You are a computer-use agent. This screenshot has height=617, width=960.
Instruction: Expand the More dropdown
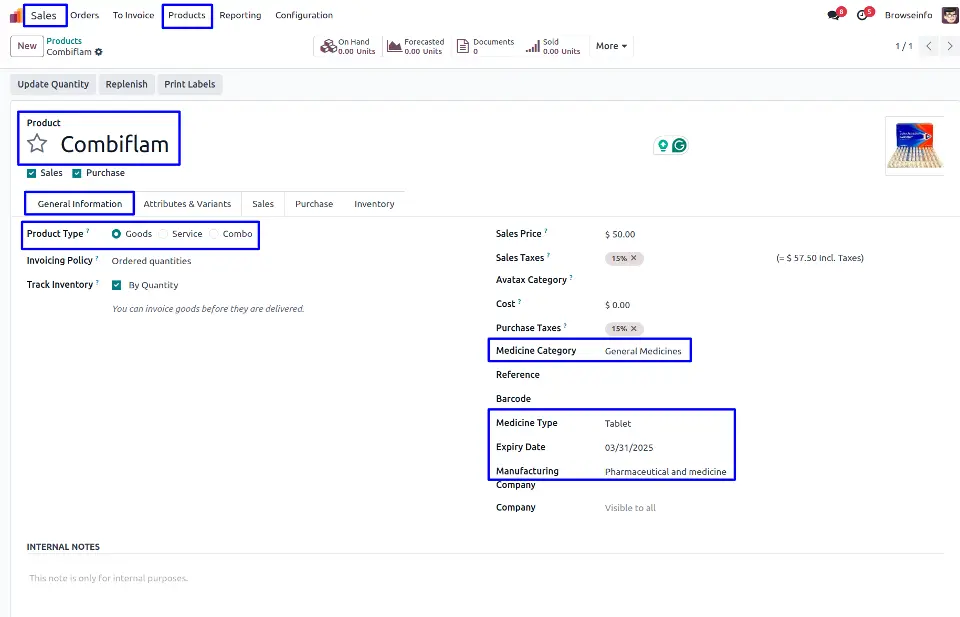click(x=611, y=46)
